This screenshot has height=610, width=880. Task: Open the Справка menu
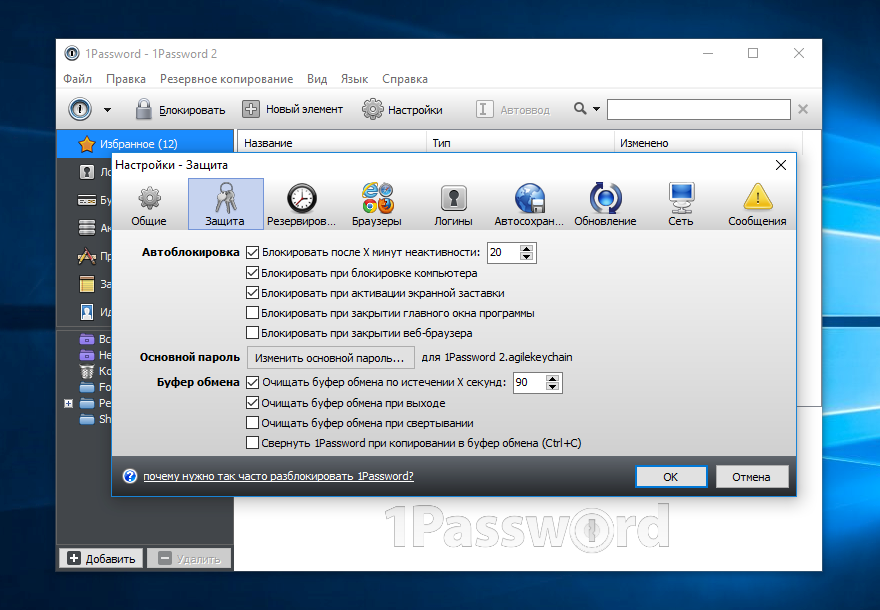(405, 79)
